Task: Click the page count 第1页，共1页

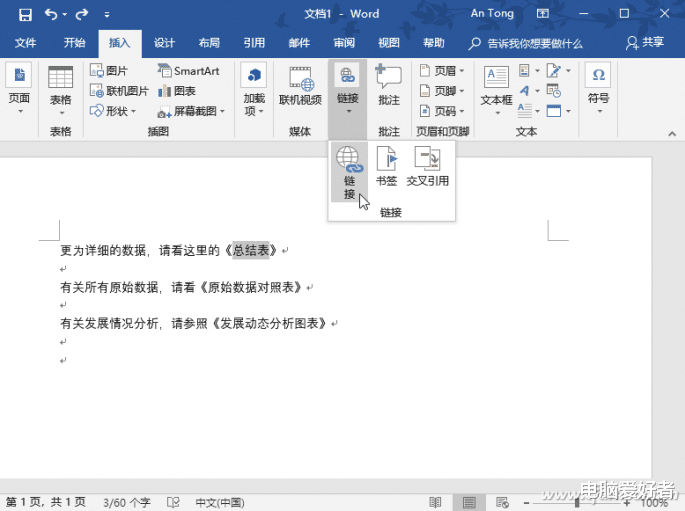Action: click(46, 503)
